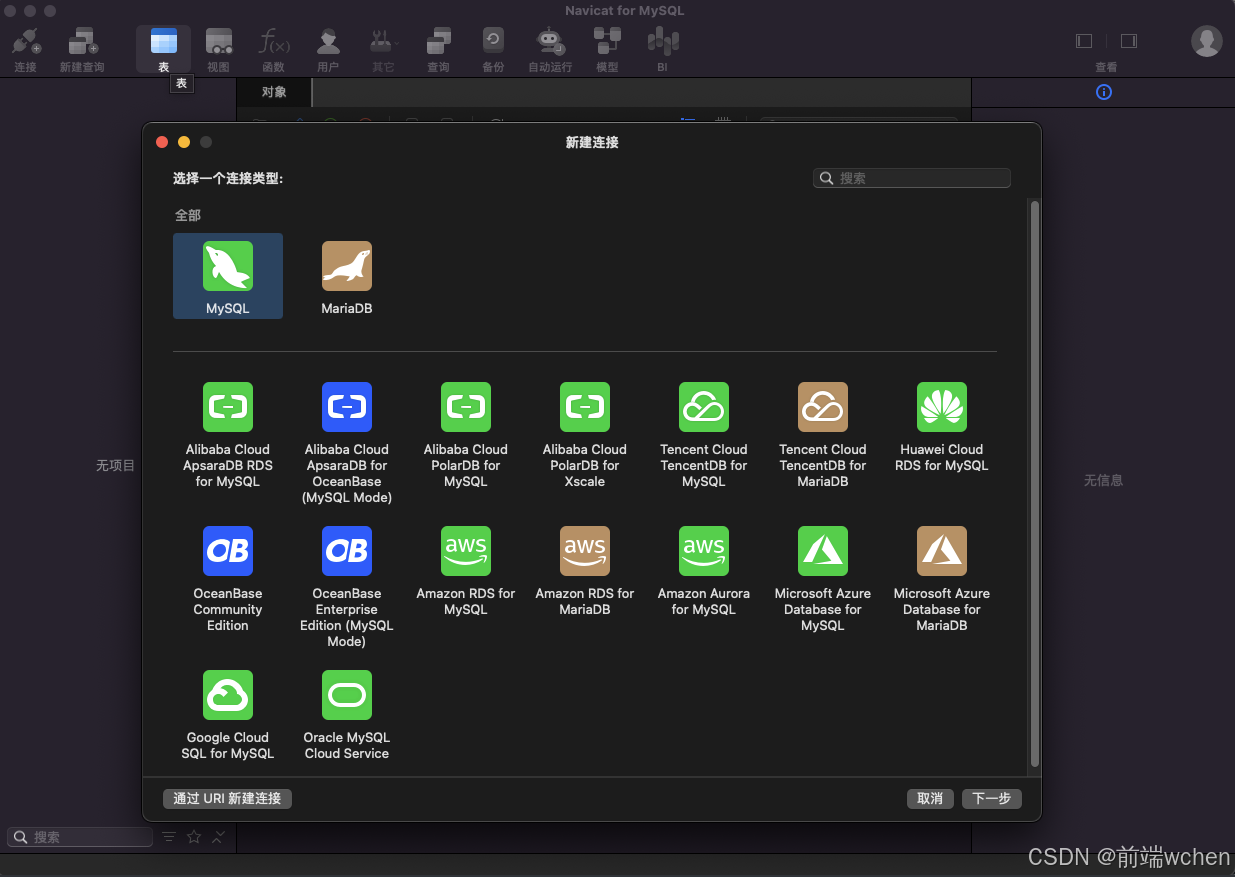The image size is (1235, 877).
Task: Choose Alibaba Cloud ApsaraDB RDS for MySQL
Action: [228, 435]
